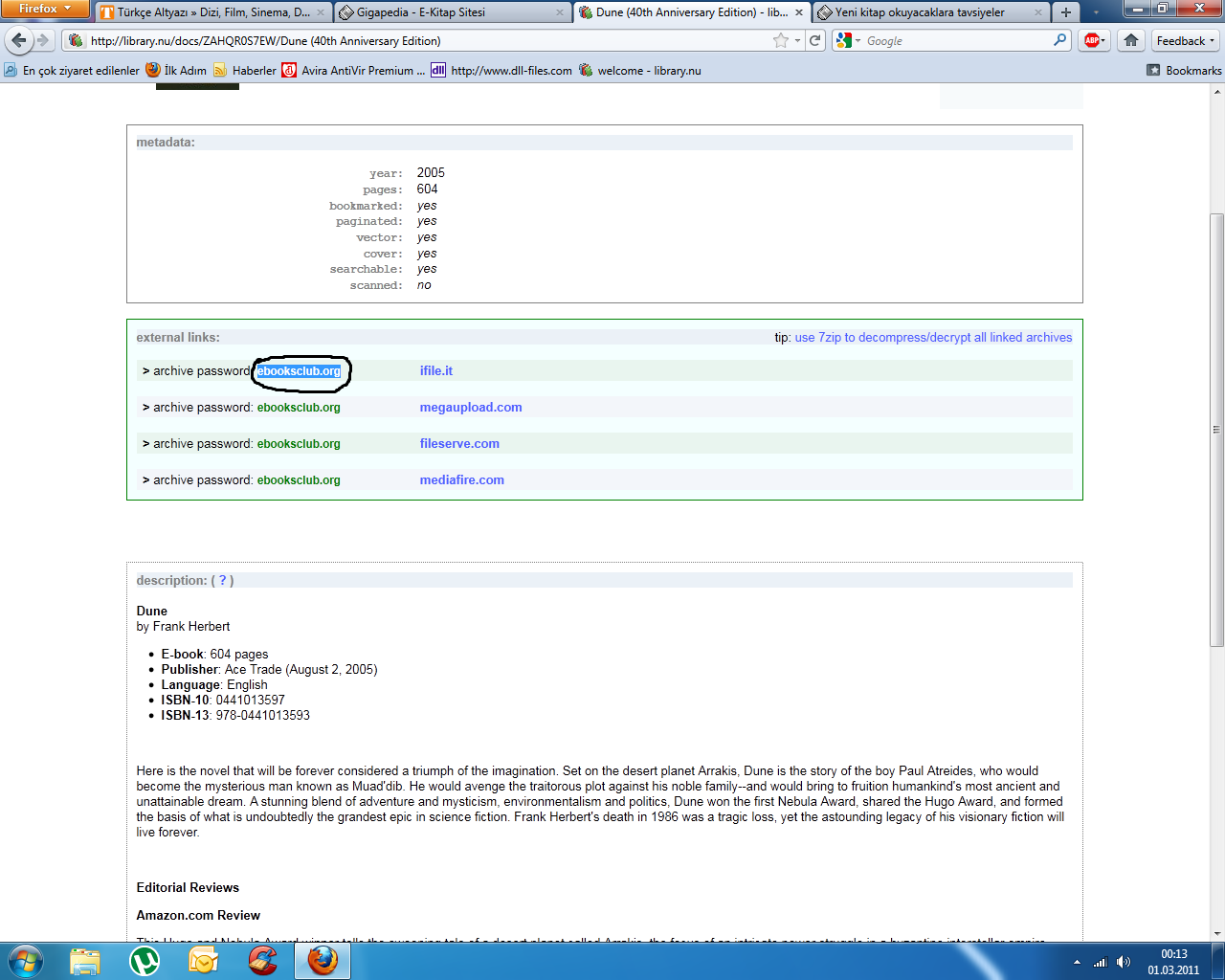Image resolution: width=1225 pixels, height=980 pixels.
Task: Open the dll-files.com bookmark
Action: (501, 70)
